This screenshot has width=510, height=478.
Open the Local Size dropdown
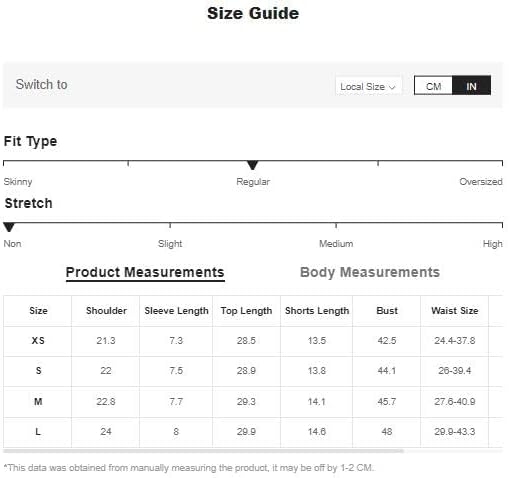point(368,86)
